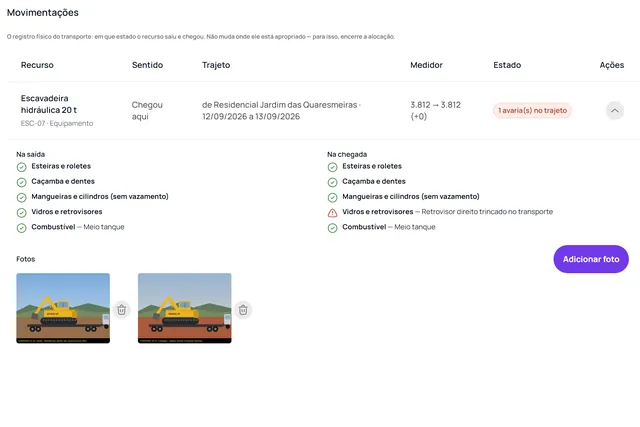
Task: Open the second excavator photo thumbnail
Action: [x=184, y=308]
